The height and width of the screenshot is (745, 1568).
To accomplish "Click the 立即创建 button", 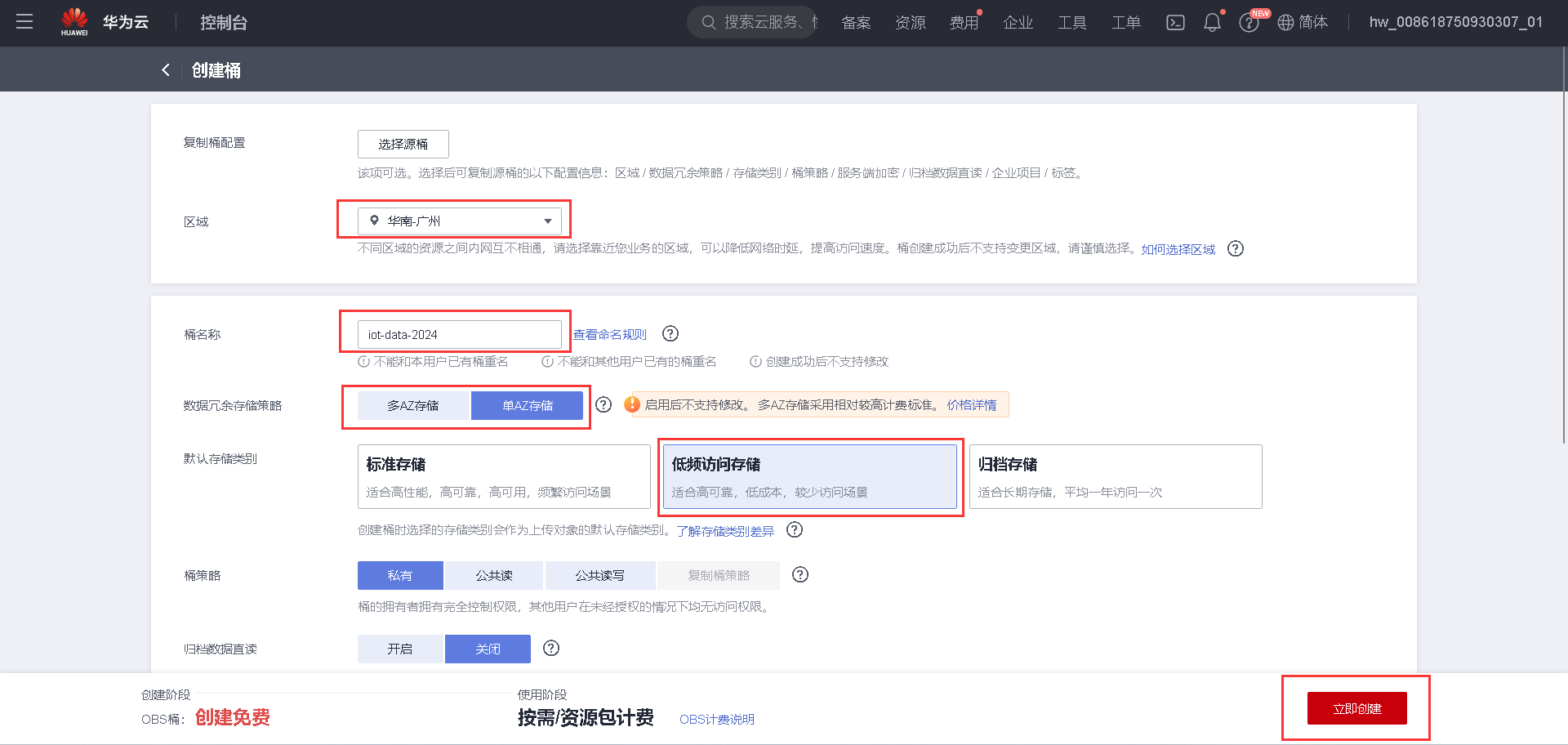I will pos(1356,708).
